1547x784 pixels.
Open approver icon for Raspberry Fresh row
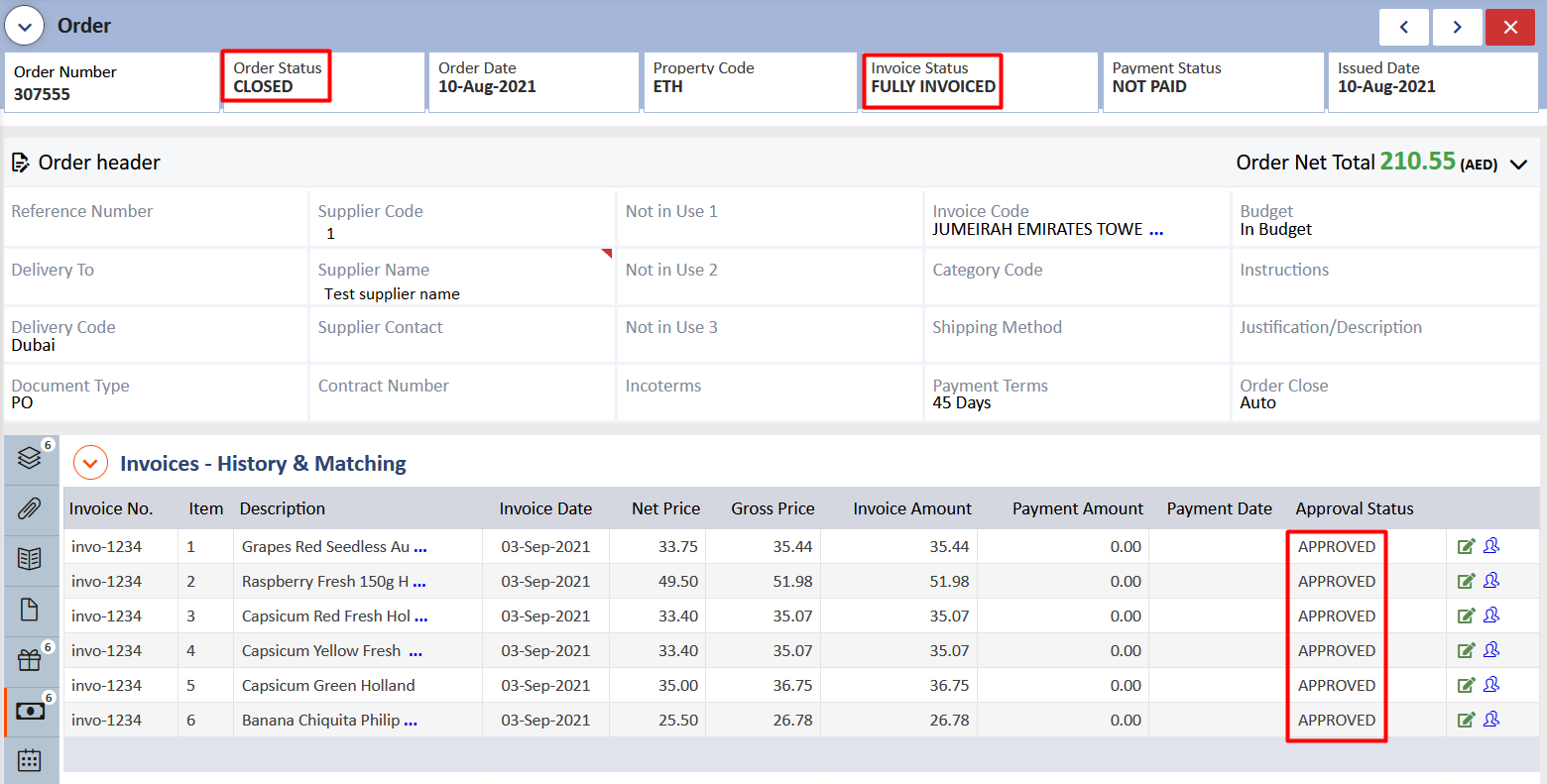pyautogui.click(x=1491, y=581)
